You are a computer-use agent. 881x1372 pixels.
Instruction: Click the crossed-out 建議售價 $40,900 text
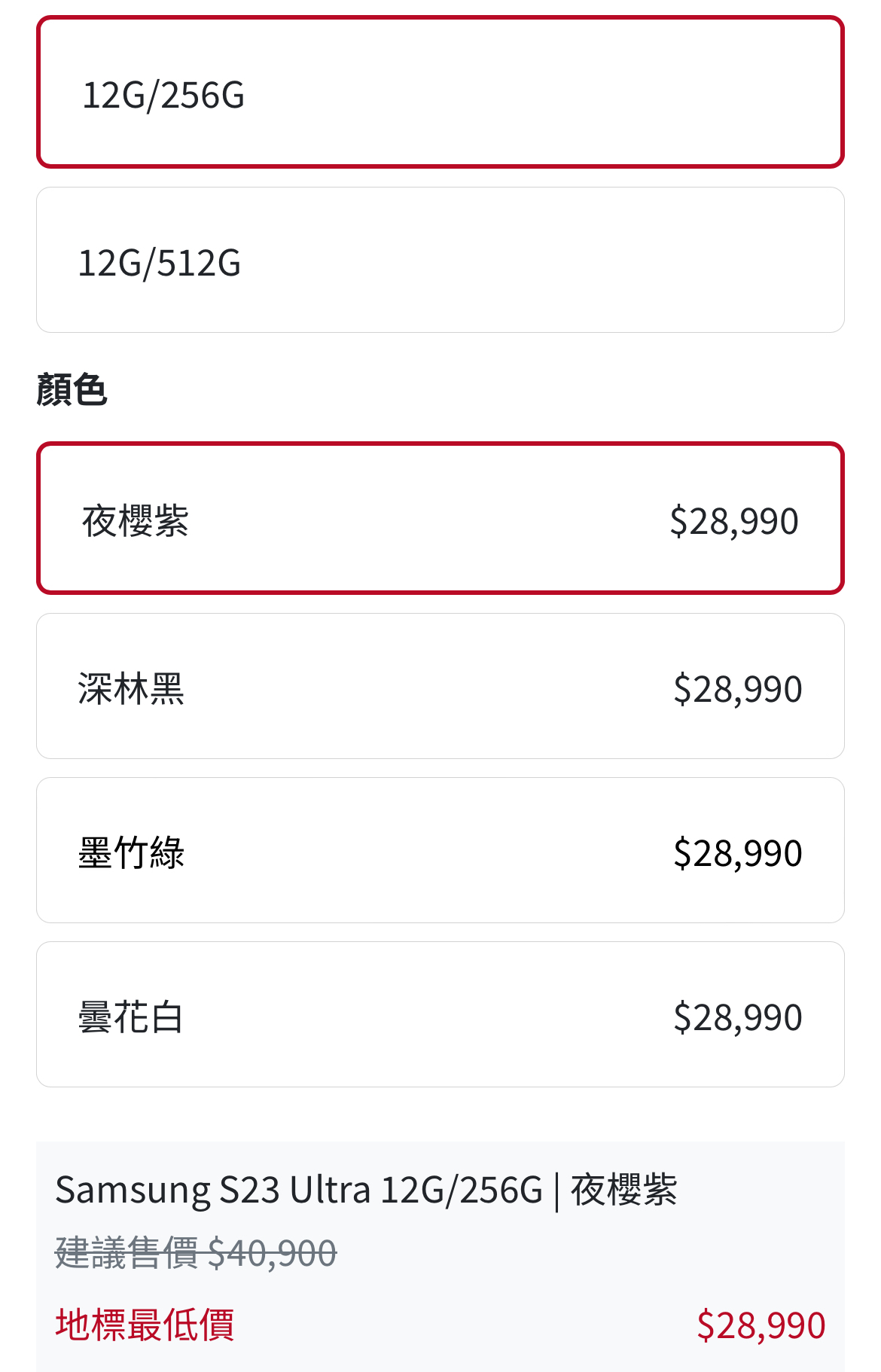click(x=196, y=1254)
